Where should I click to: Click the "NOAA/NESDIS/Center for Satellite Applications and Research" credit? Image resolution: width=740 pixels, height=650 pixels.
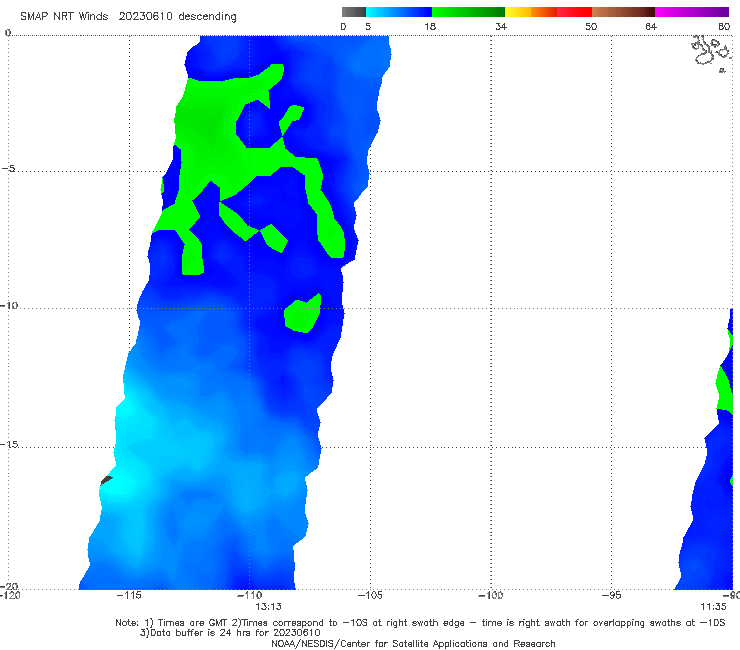tap(413, 644)
